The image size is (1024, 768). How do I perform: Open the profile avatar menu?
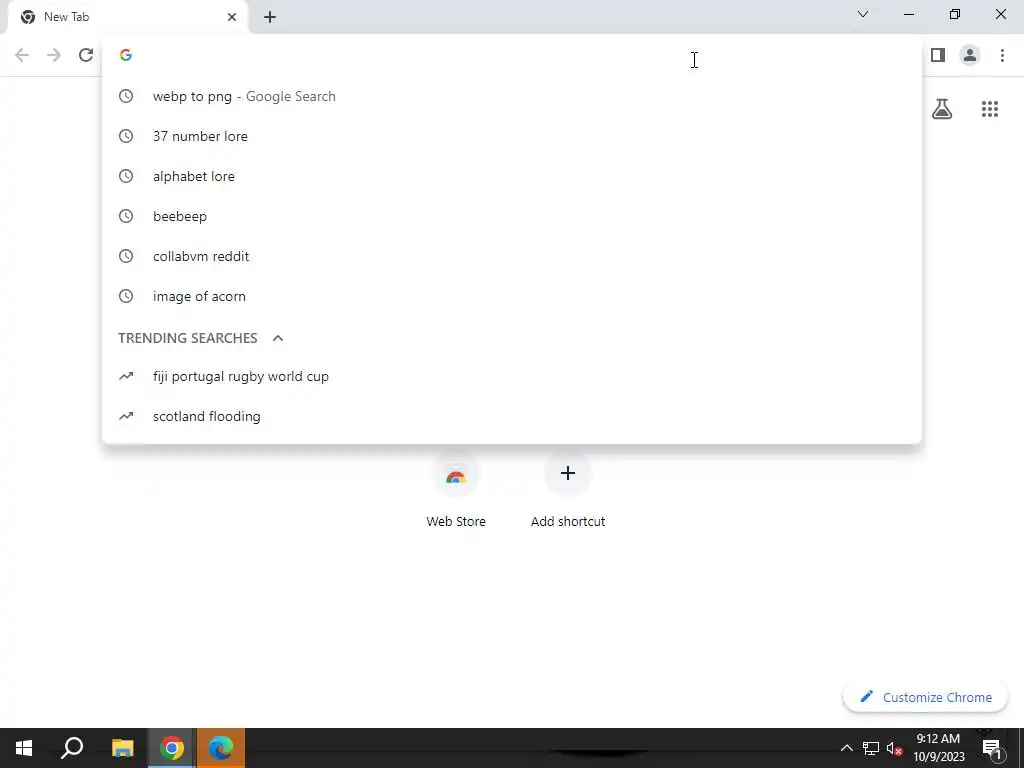coord(970,56)
